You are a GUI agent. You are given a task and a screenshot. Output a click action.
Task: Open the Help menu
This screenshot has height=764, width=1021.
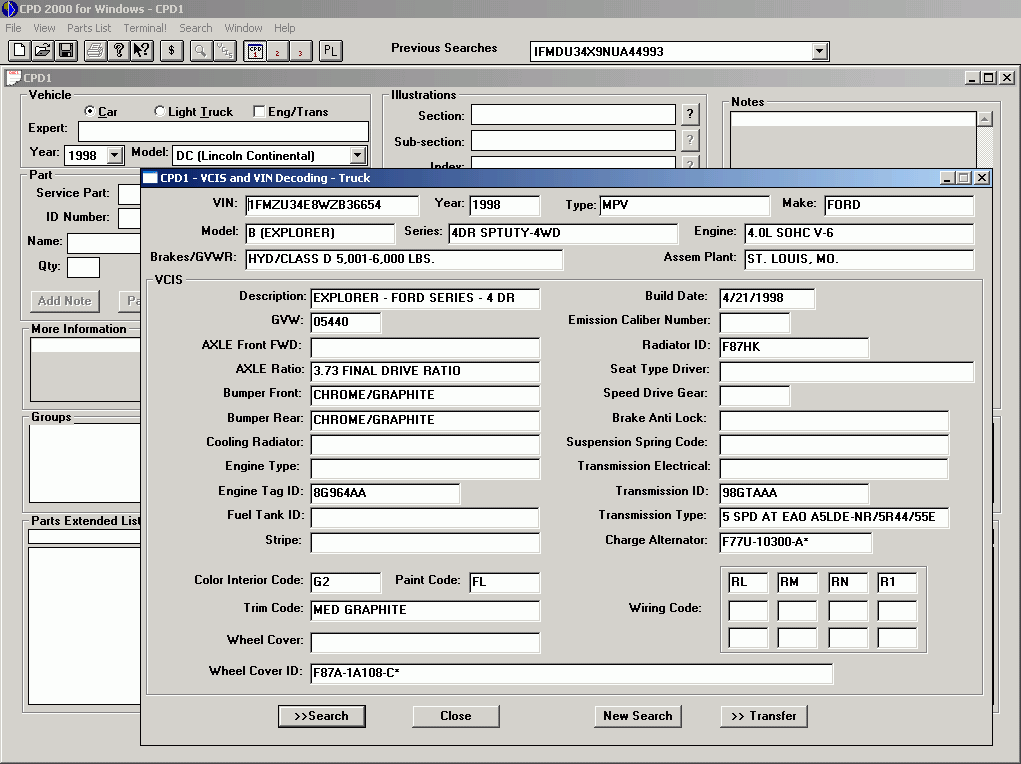click(285, 28)
